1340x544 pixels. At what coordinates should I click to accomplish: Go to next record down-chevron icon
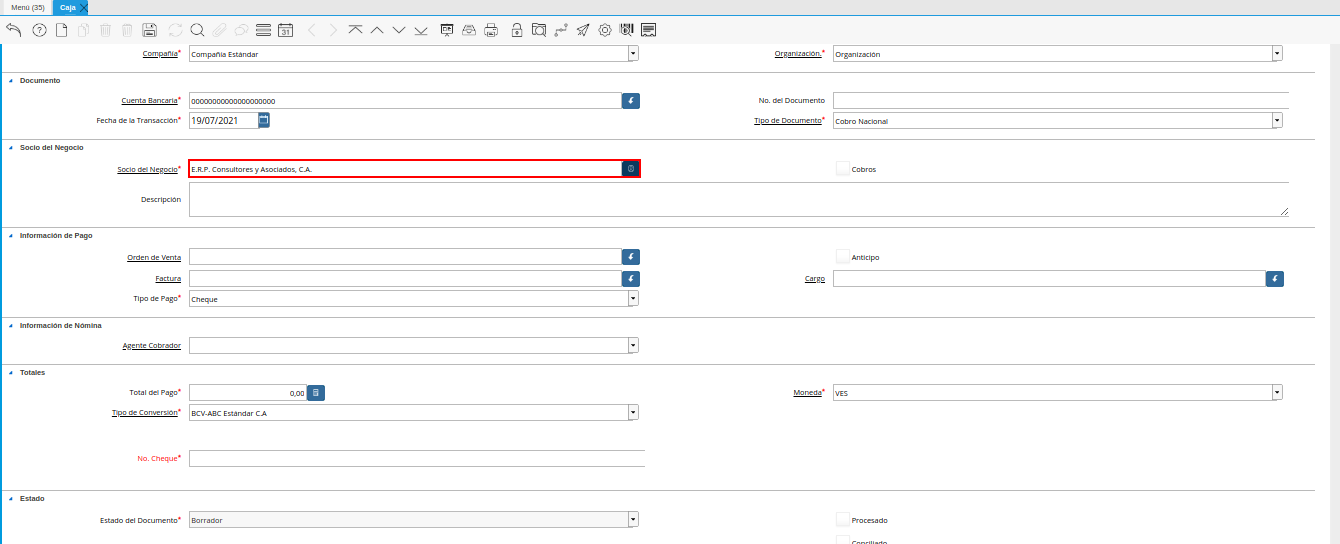click(399, 30)
